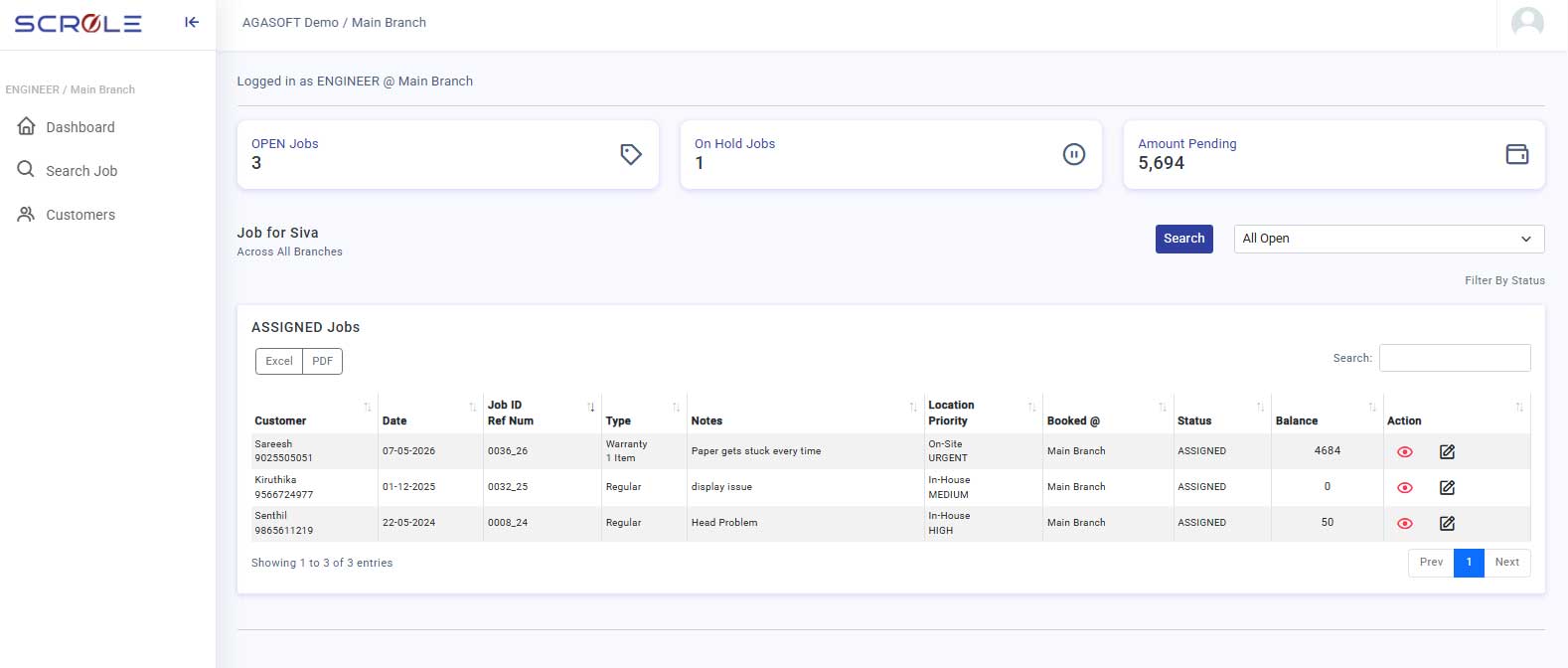Click the note 'display issue'

tap(721, 487)
